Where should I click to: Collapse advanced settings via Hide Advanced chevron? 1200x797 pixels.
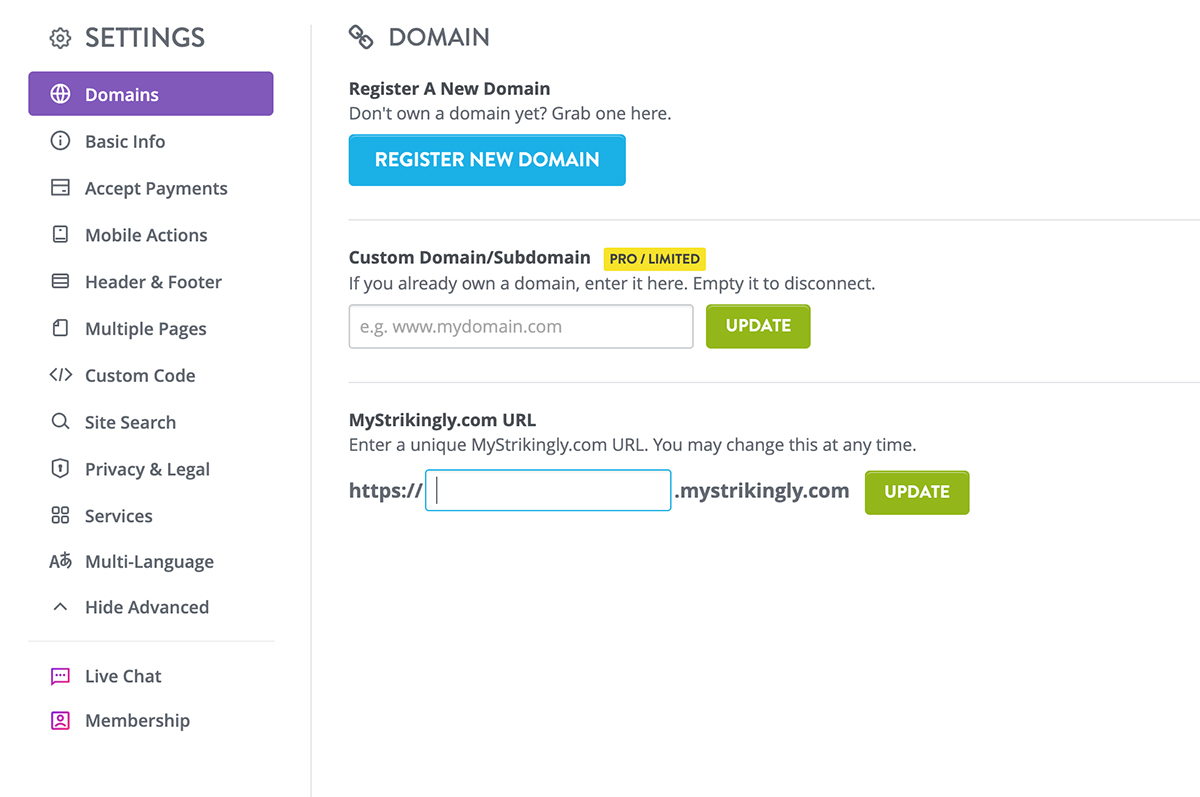click(59, 606)
